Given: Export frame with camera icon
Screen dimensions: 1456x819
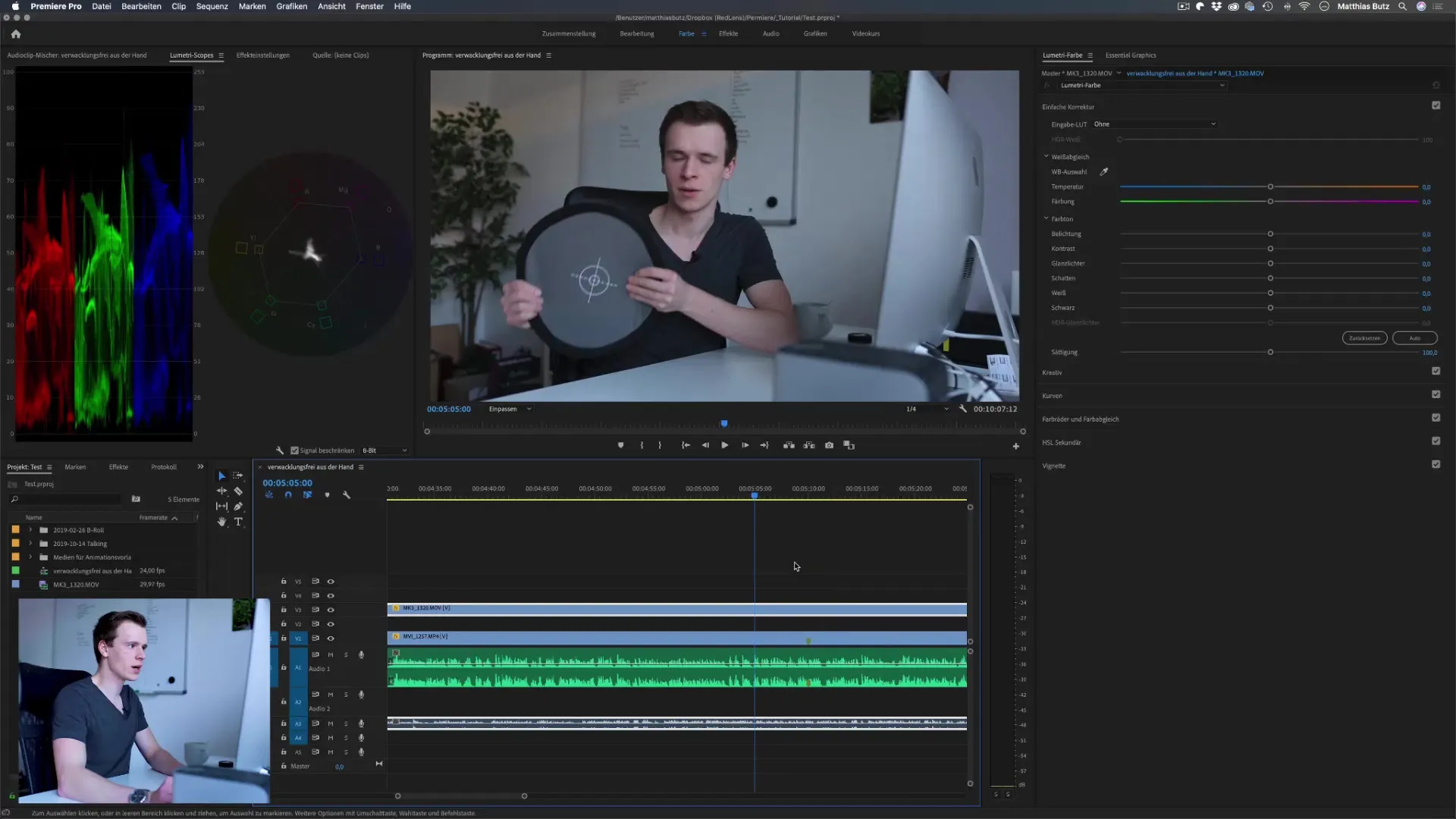Looking at the screenshot, I should (829, 446).
